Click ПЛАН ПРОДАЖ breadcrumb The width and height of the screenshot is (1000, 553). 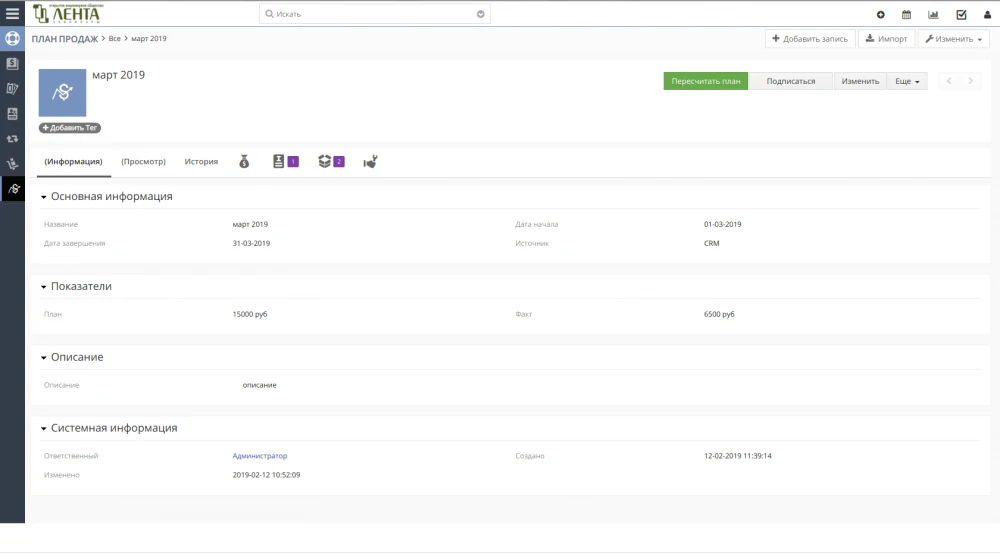(x=64, y=39)
